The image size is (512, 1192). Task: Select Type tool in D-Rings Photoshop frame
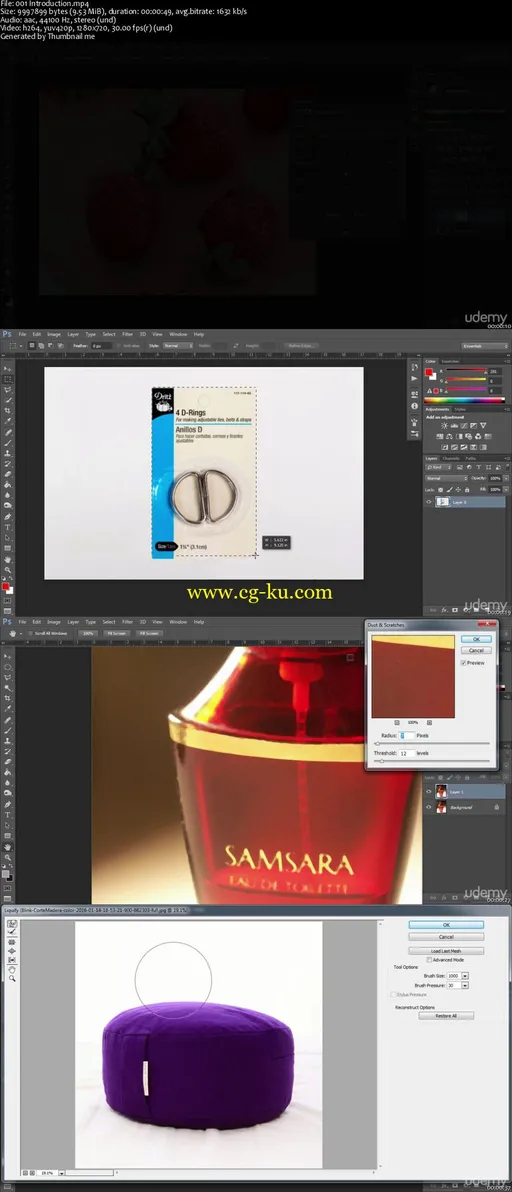(x=8, y=527)
